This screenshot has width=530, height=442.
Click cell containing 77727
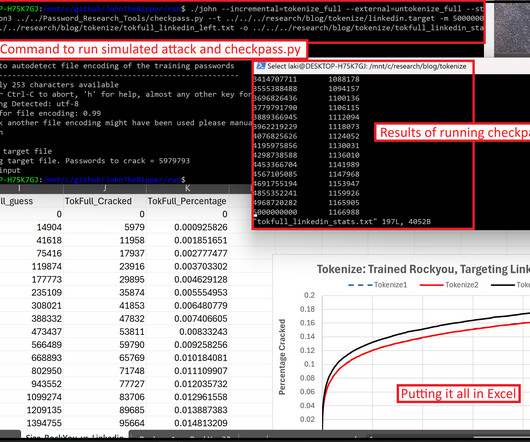coord(105,384)
